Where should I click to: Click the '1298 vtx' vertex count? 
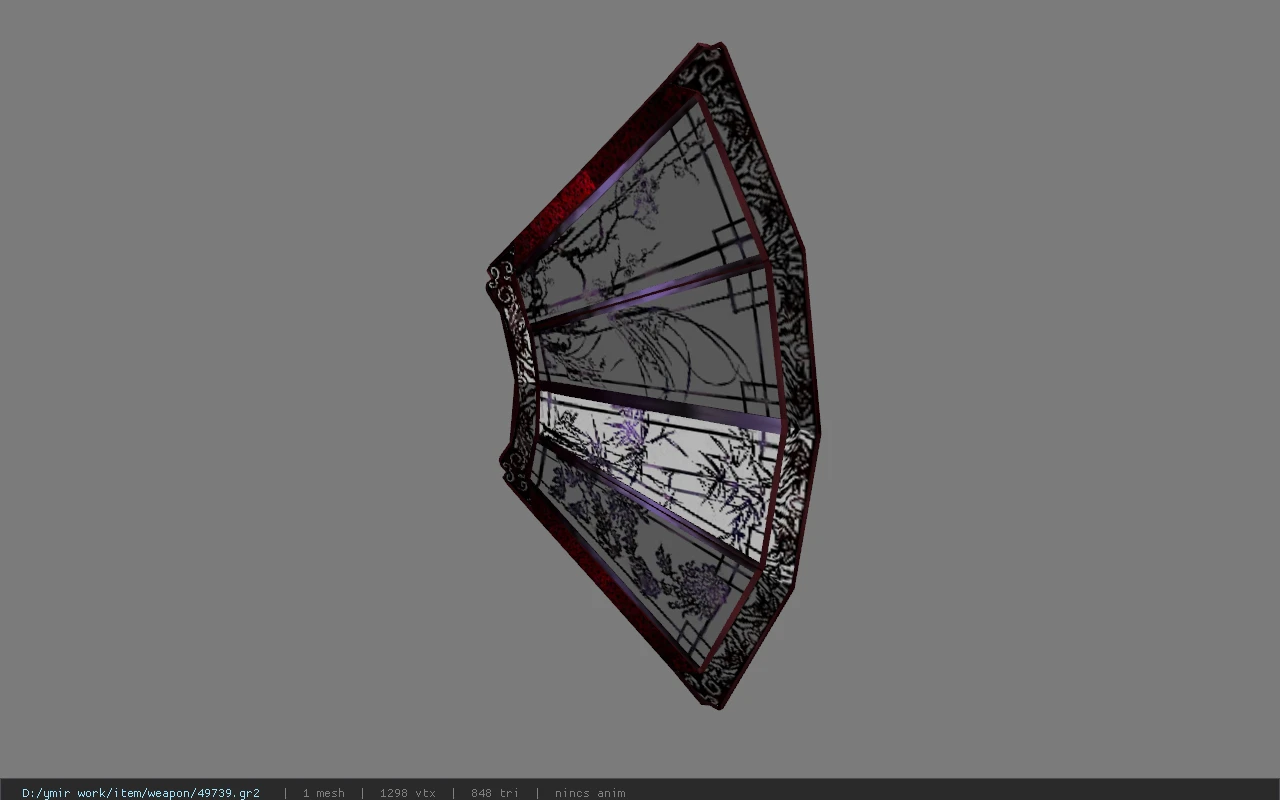coord(407,793)
